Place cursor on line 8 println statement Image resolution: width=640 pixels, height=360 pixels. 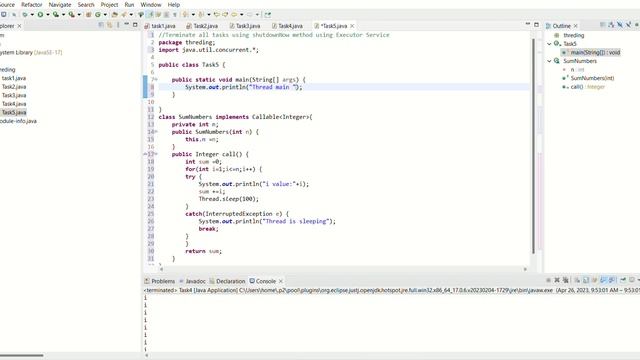pos(244,87)
